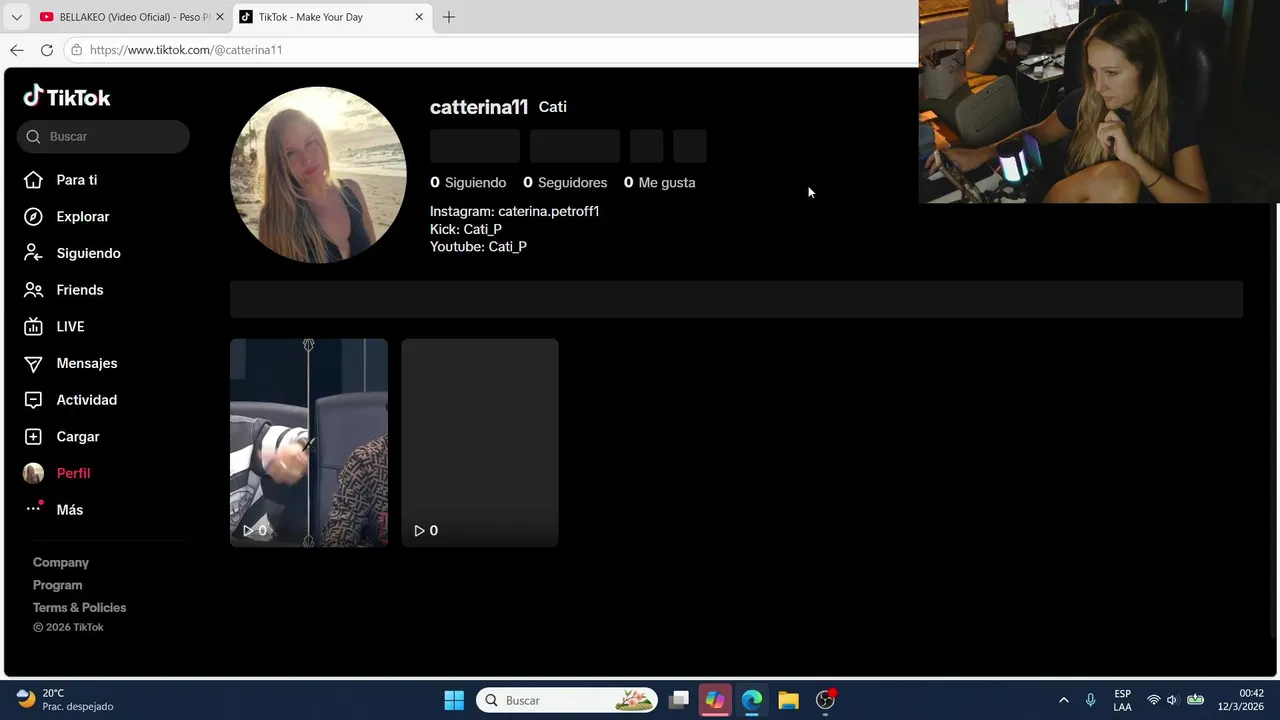The image size is (1280, 720).
Task: Open the Más options menu
Action: 54,510
